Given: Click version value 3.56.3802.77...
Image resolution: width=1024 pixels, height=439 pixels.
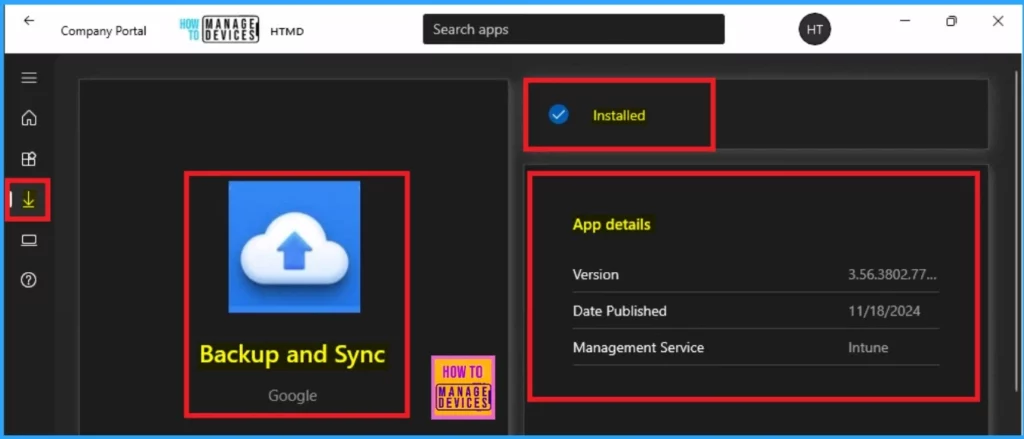Looking at the screenshot, I should 893,274.
